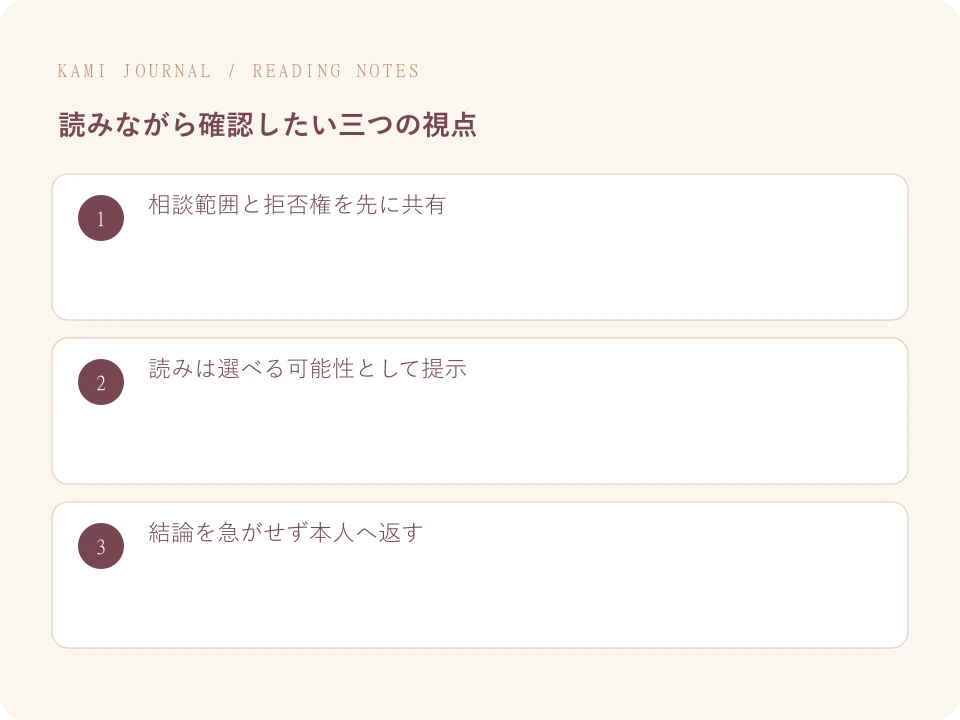
Task: Click the number 2 circle badge
Action: coord(101,382)
